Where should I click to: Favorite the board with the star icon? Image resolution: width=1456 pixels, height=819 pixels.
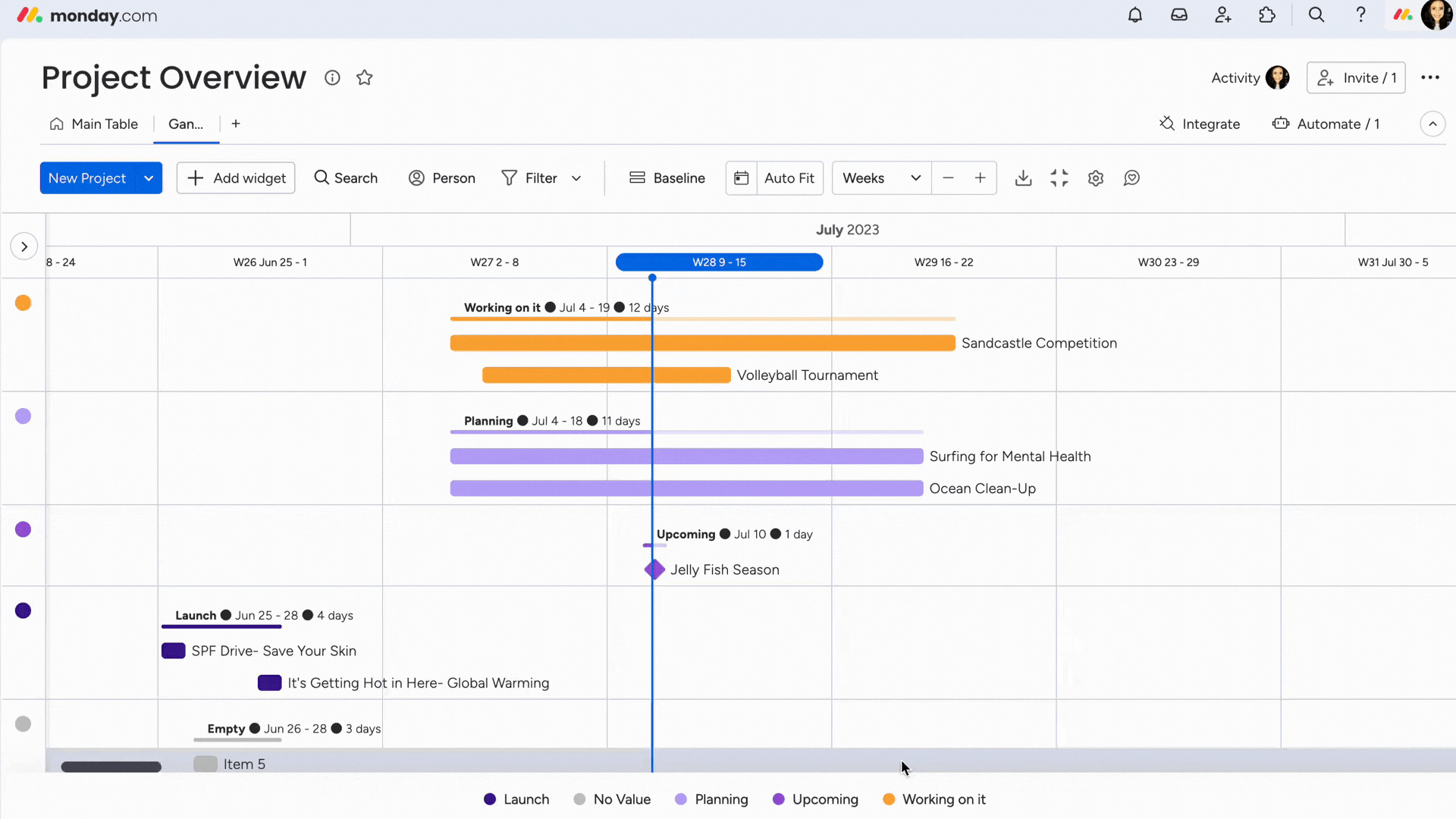coord(365,78)
